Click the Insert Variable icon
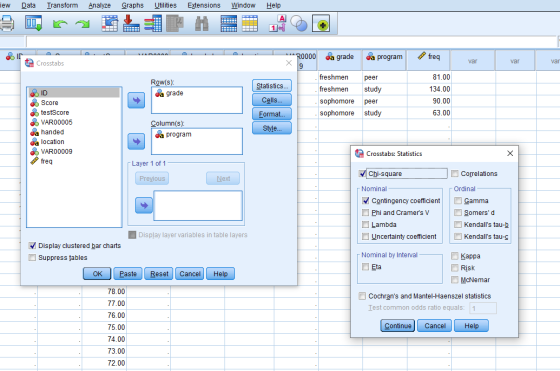 click(x=250, y=24)
